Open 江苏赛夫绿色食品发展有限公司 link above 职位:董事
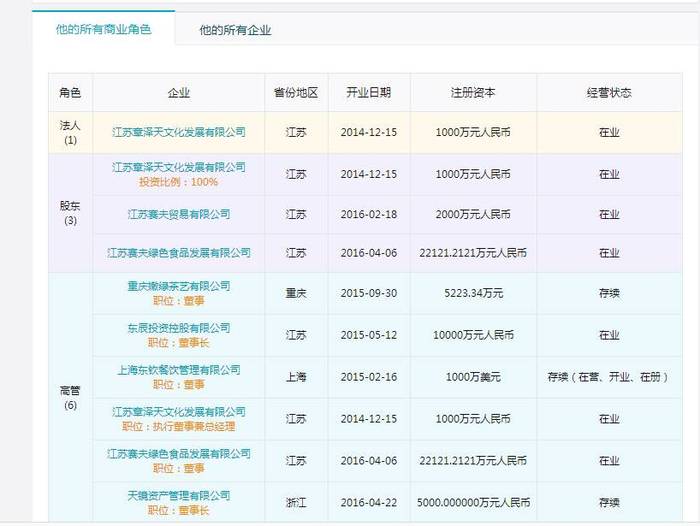The width and height of the screenshot is (700, 526). pyautogui.click(x=179, y=454)
